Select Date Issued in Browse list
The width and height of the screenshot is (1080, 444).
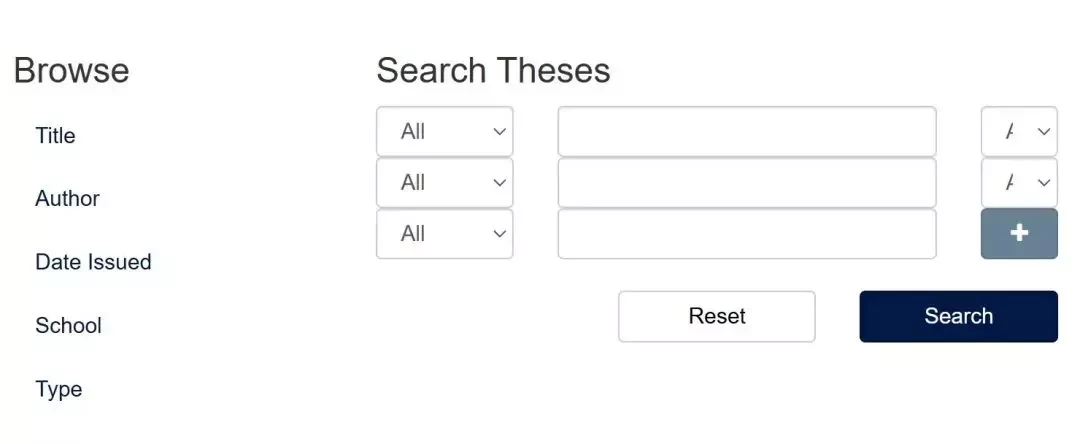tap(93, 262)
